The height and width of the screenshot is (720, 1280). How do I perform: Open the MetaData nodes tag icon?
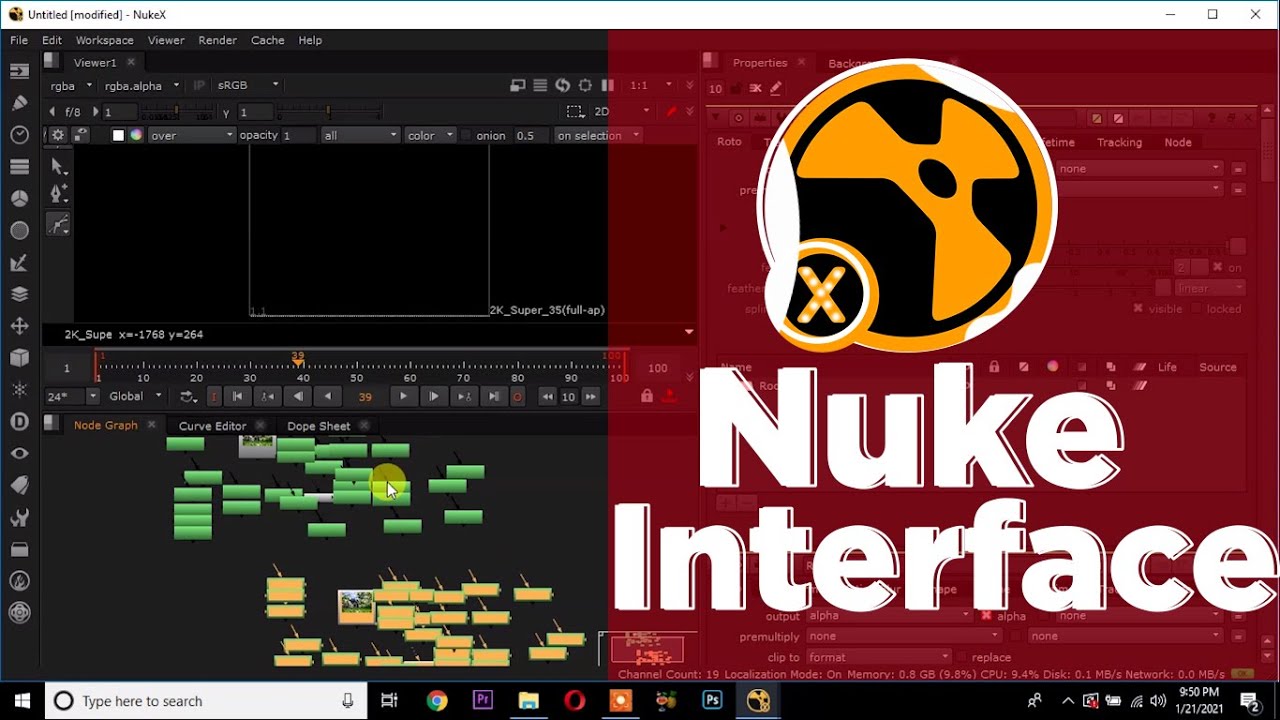(x=19, y=485)
